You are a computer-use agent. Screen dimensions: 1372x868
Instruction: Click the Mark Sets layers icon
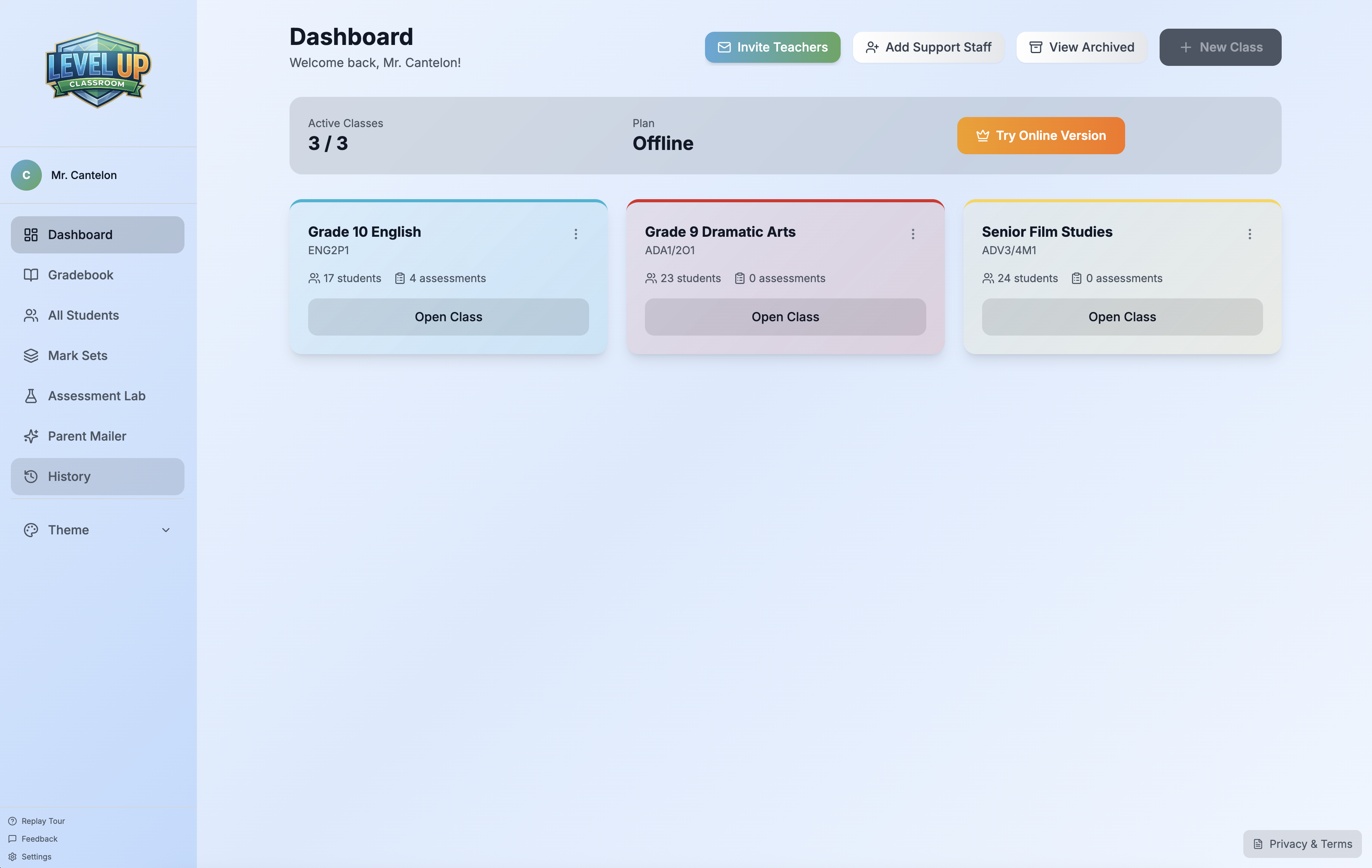pos(31,355)
